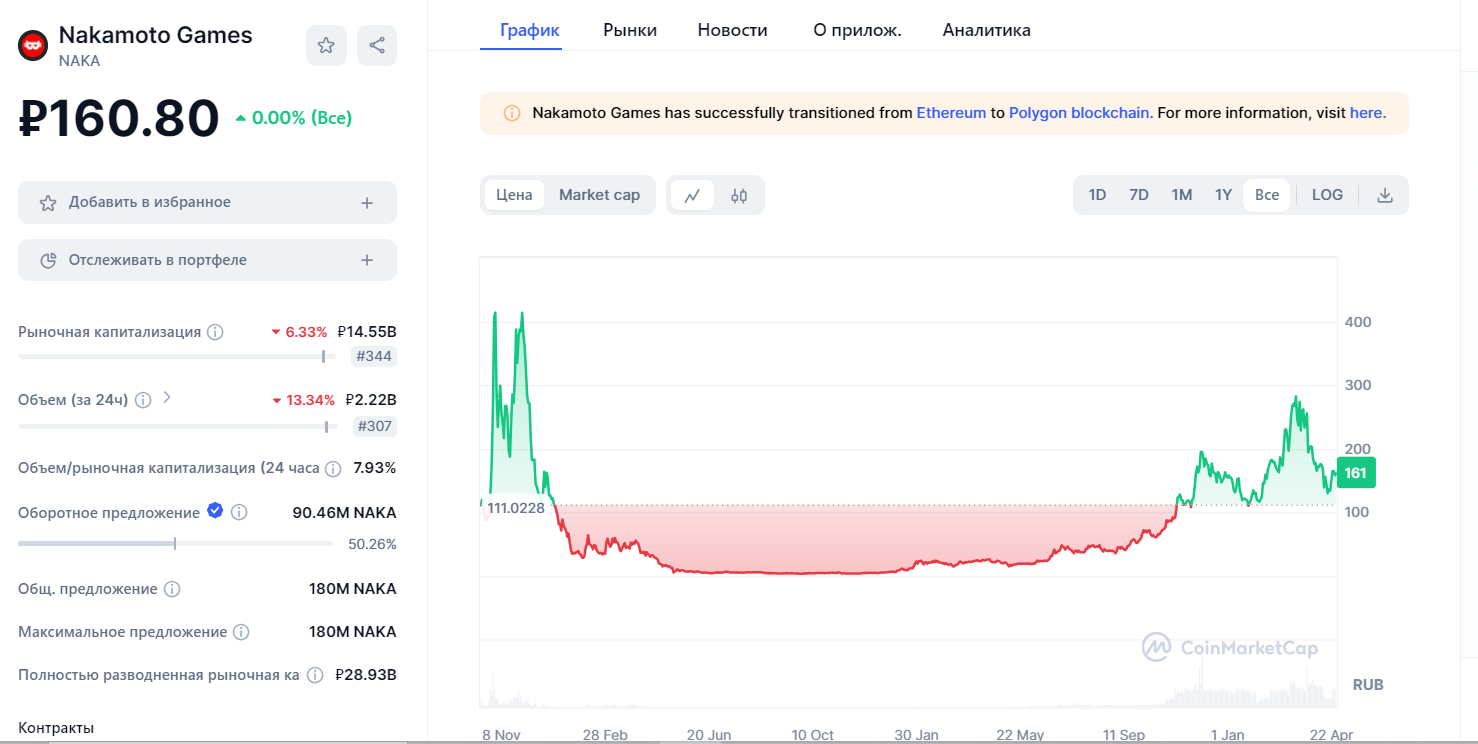Click the share icon button
Image resolution: width=1478 pixels, height=744 pixels.
377,45
